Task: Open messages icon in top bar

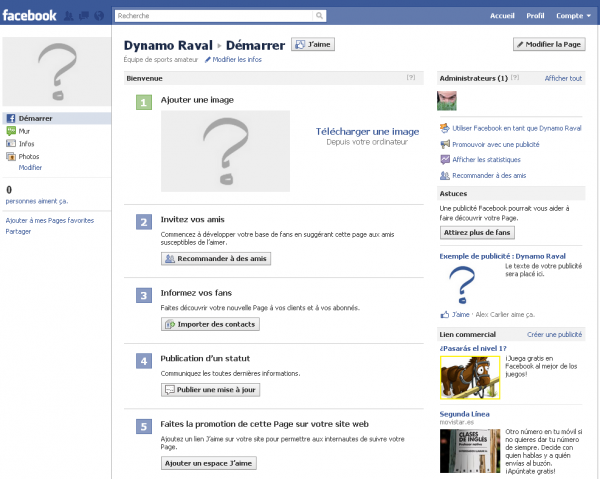Action: [x=84, y=16]
